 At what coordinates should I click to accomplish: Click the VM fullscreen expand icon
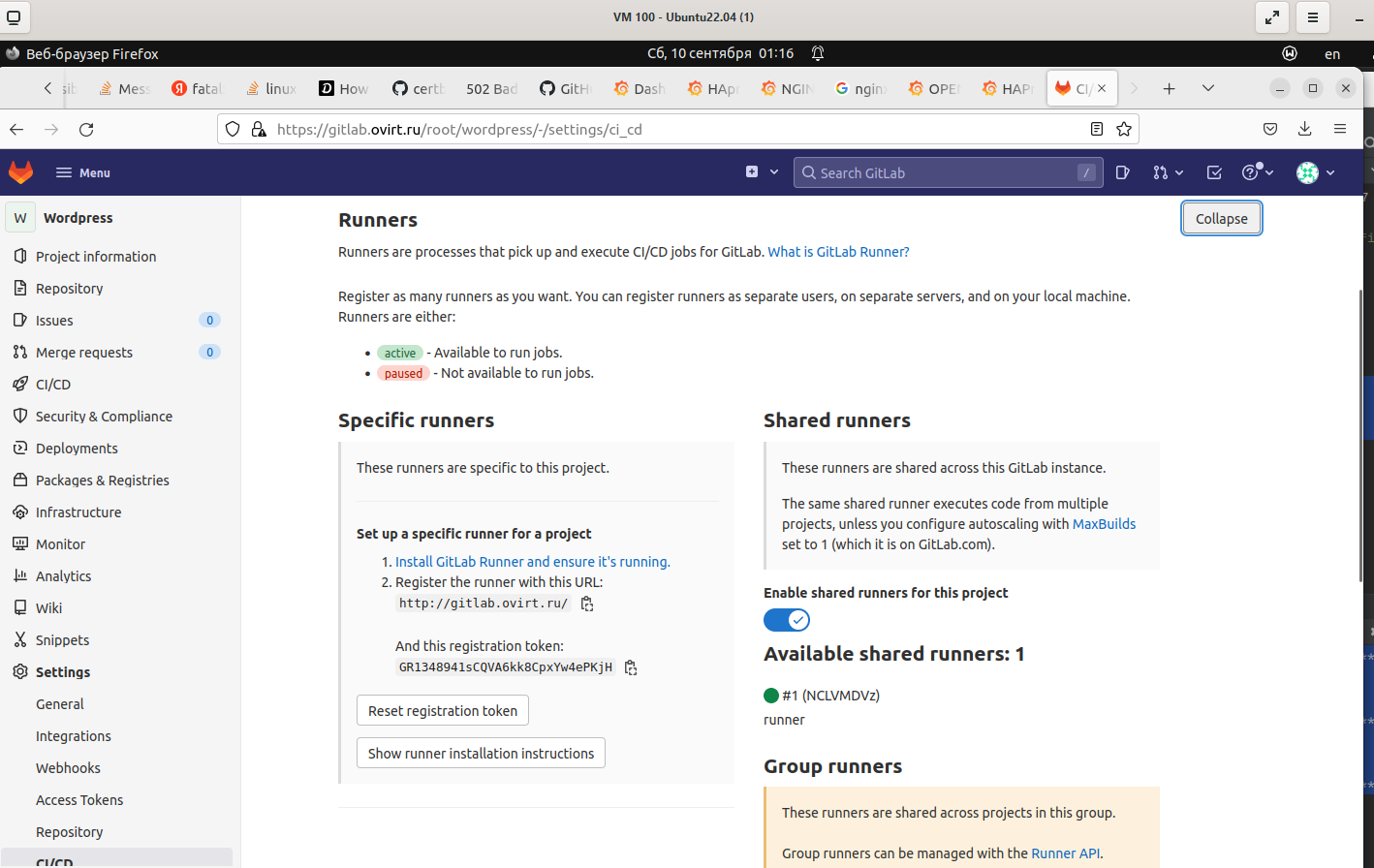[x=1271, y=16]
